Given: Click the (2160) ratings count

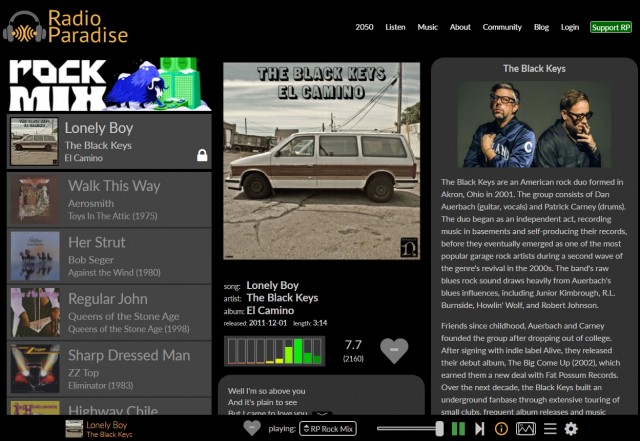Looking at the screenshot, I should (x=353, y=359).
